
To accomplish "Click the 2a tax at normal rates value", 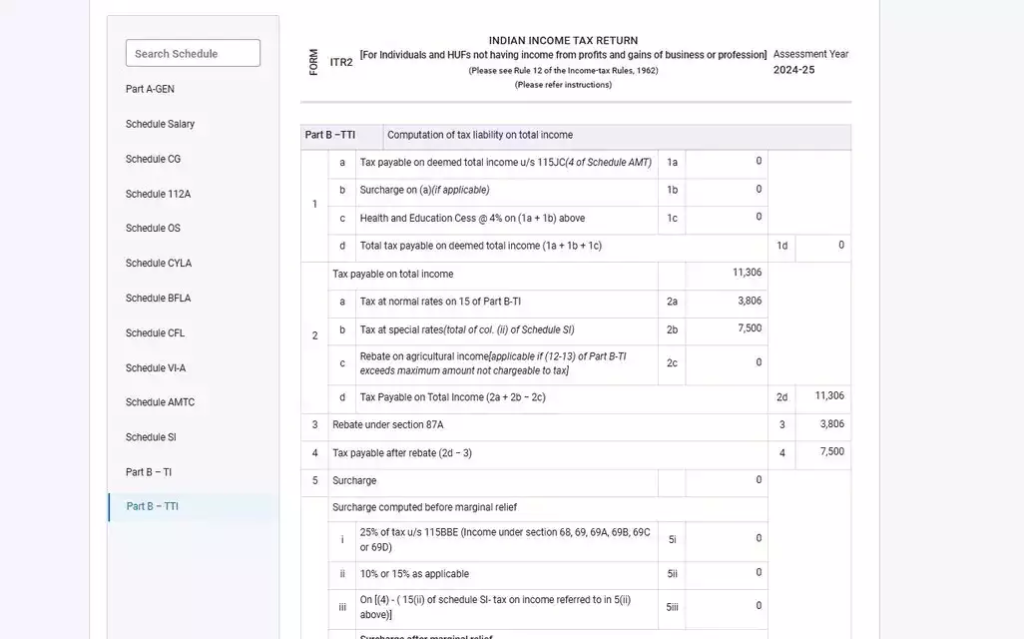I will pyautogui.click(x=726, y=300).
